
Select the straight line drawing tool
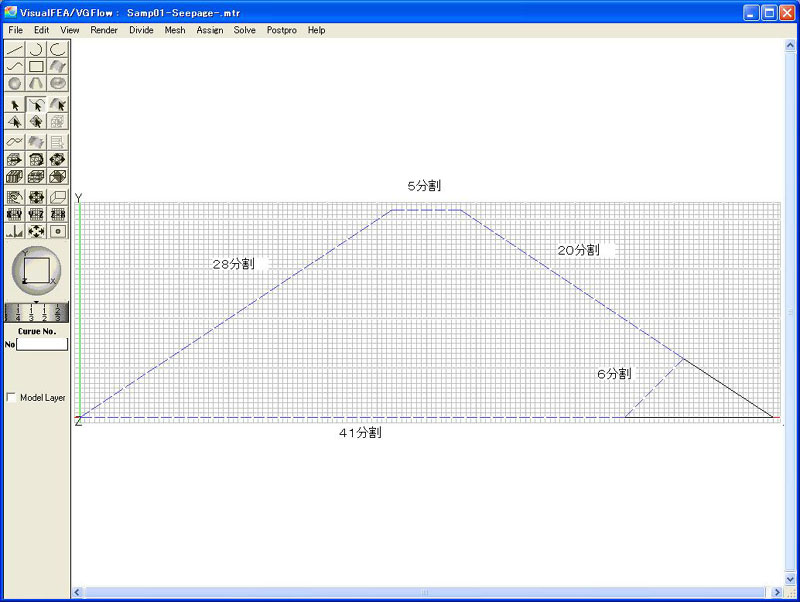pos(15,49)
